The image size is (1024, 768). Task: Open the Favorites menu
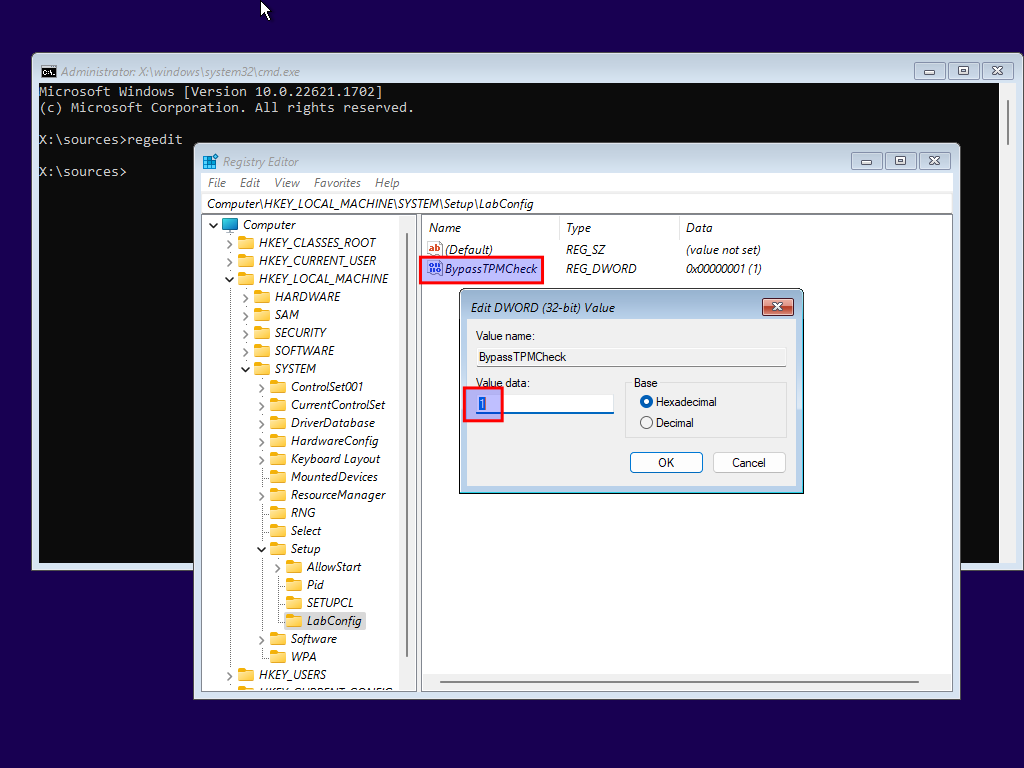coord(337,183)
